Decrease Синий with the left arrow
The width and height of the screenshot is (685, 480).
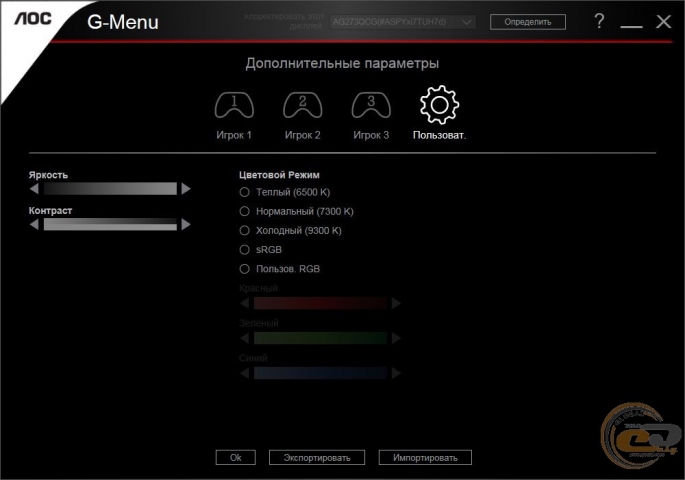(245, 373)
